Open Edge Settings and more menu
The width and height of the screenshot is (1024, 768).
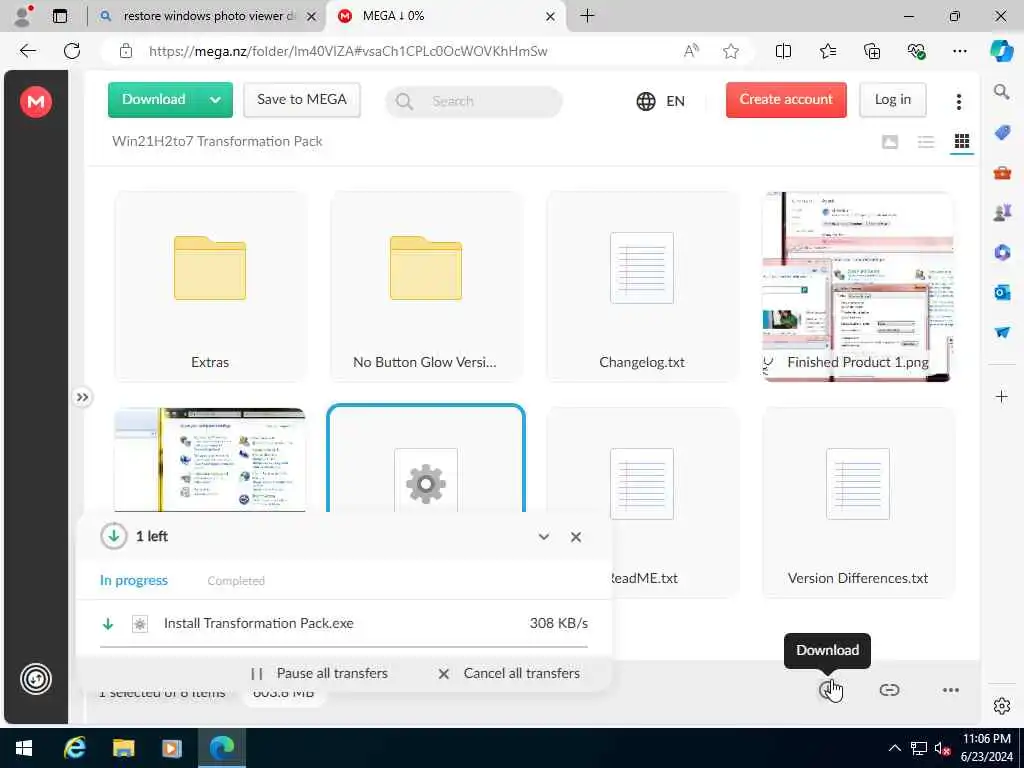[959, 51]
